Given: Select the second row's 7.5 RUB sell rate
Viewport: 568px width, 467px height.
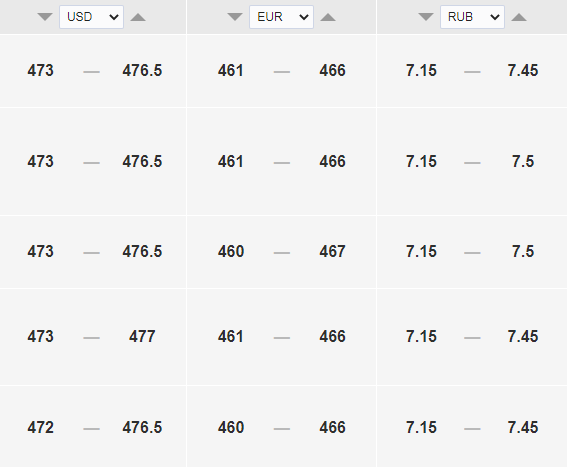Looking at the screenshot, I should tap(523, 162).
